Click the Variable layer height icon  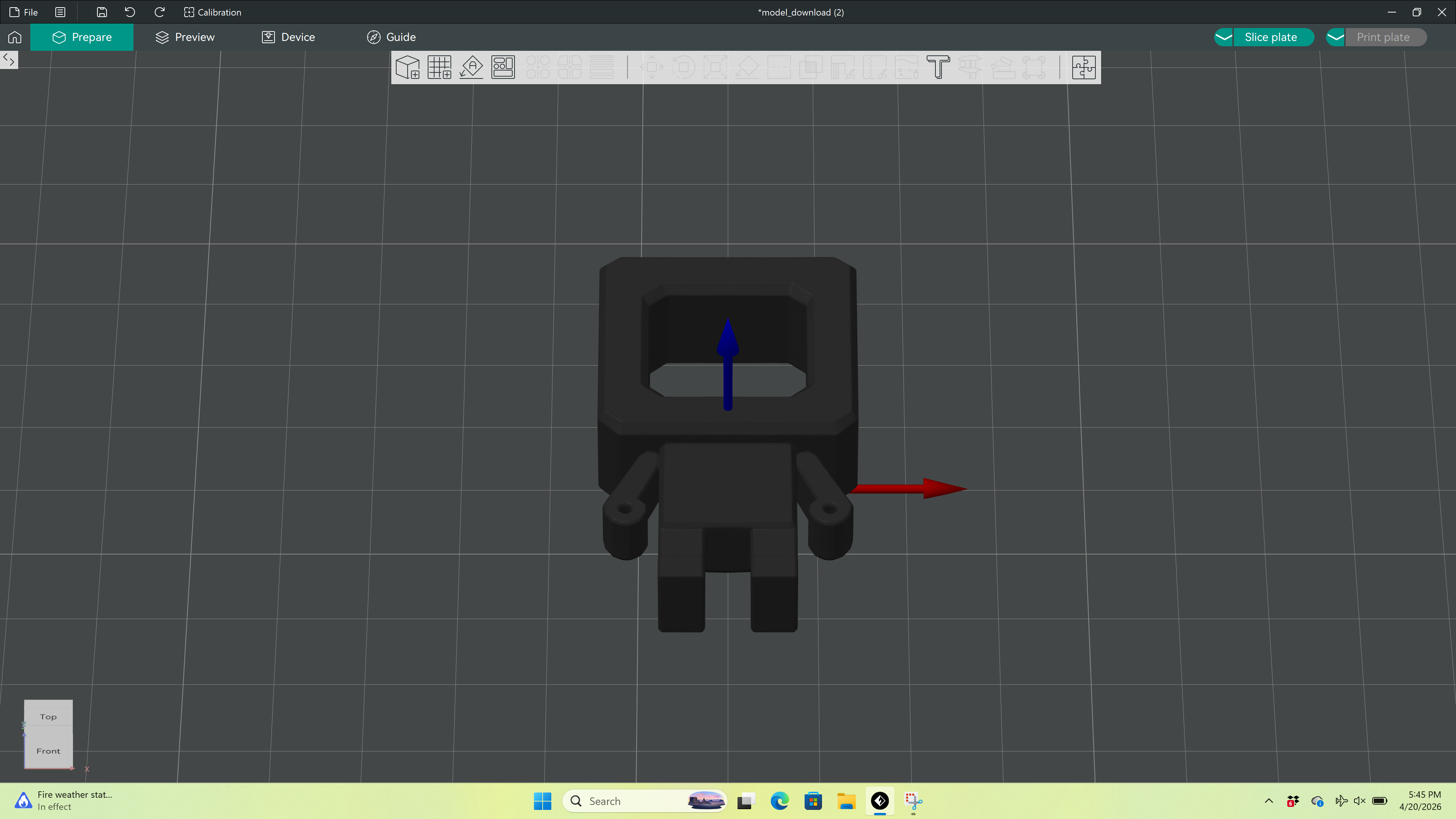click(x=601, y=67)
